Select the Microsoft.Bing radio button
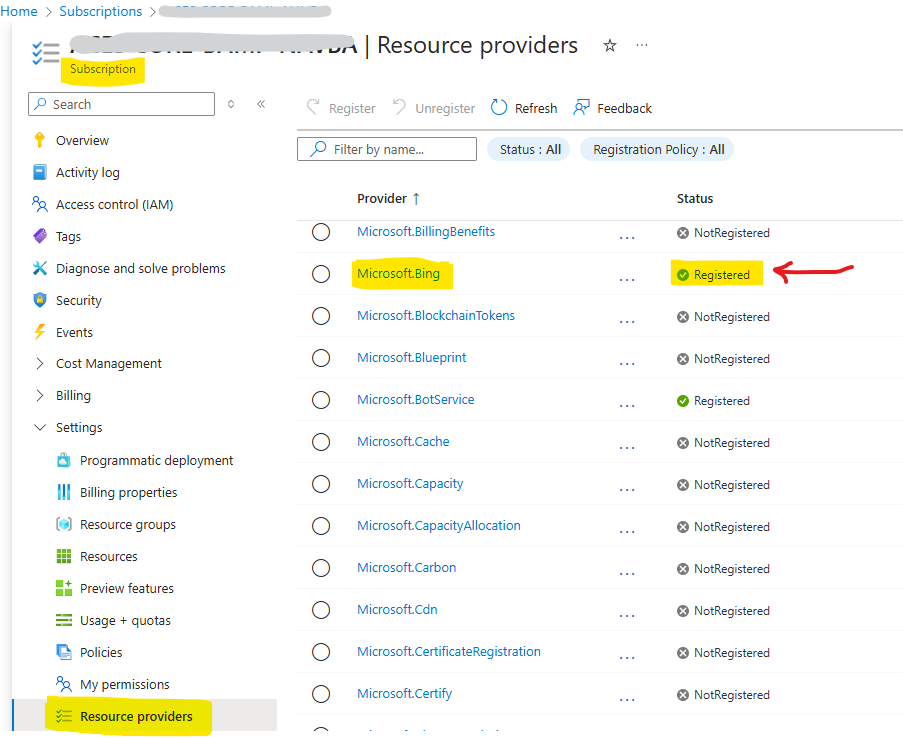 coord(321,274)
